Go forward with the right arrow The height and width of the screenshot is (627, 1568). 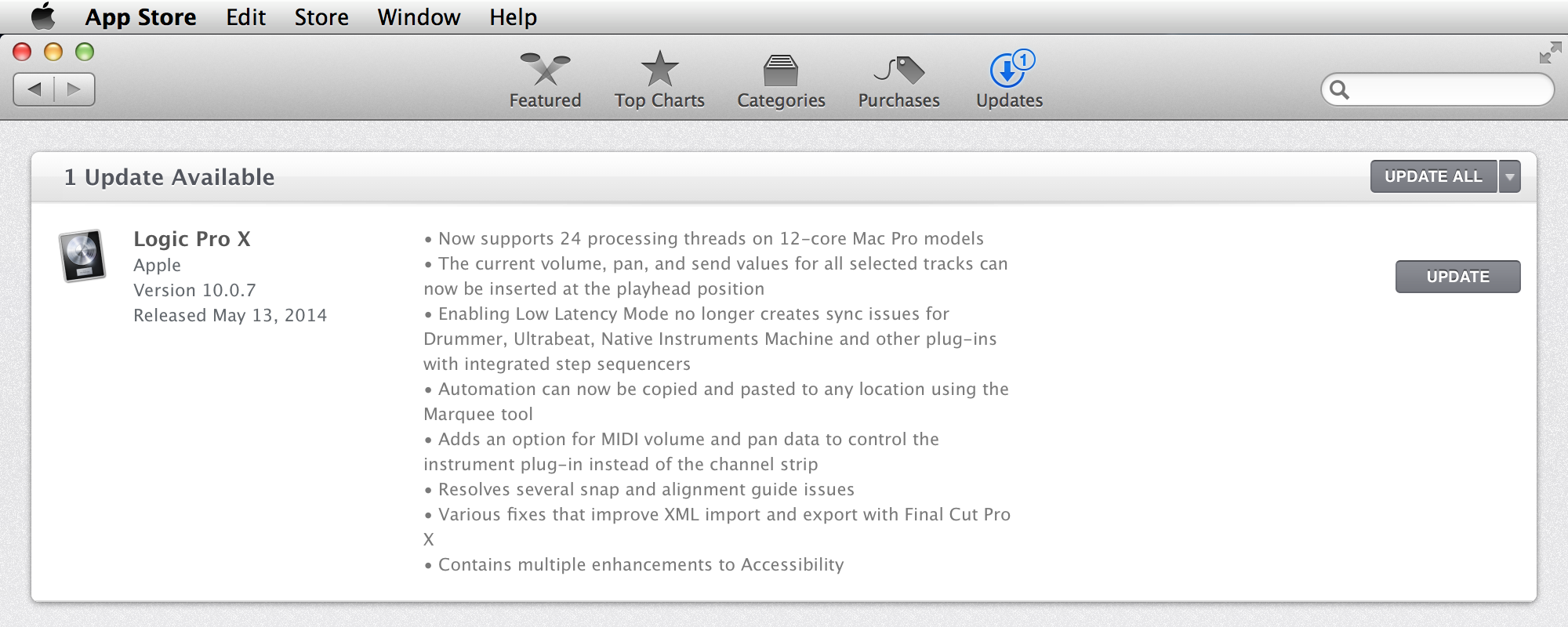[74, 89]
